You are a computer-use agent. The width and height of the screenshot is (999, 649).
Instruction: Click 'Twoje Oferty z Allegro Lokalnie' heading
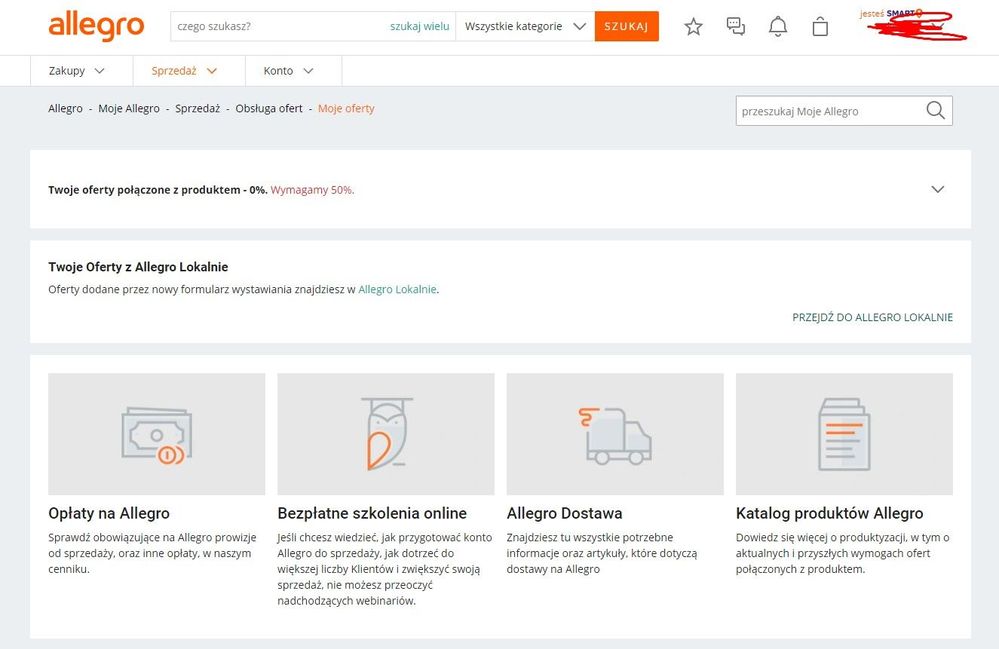(x=138, y=267)
